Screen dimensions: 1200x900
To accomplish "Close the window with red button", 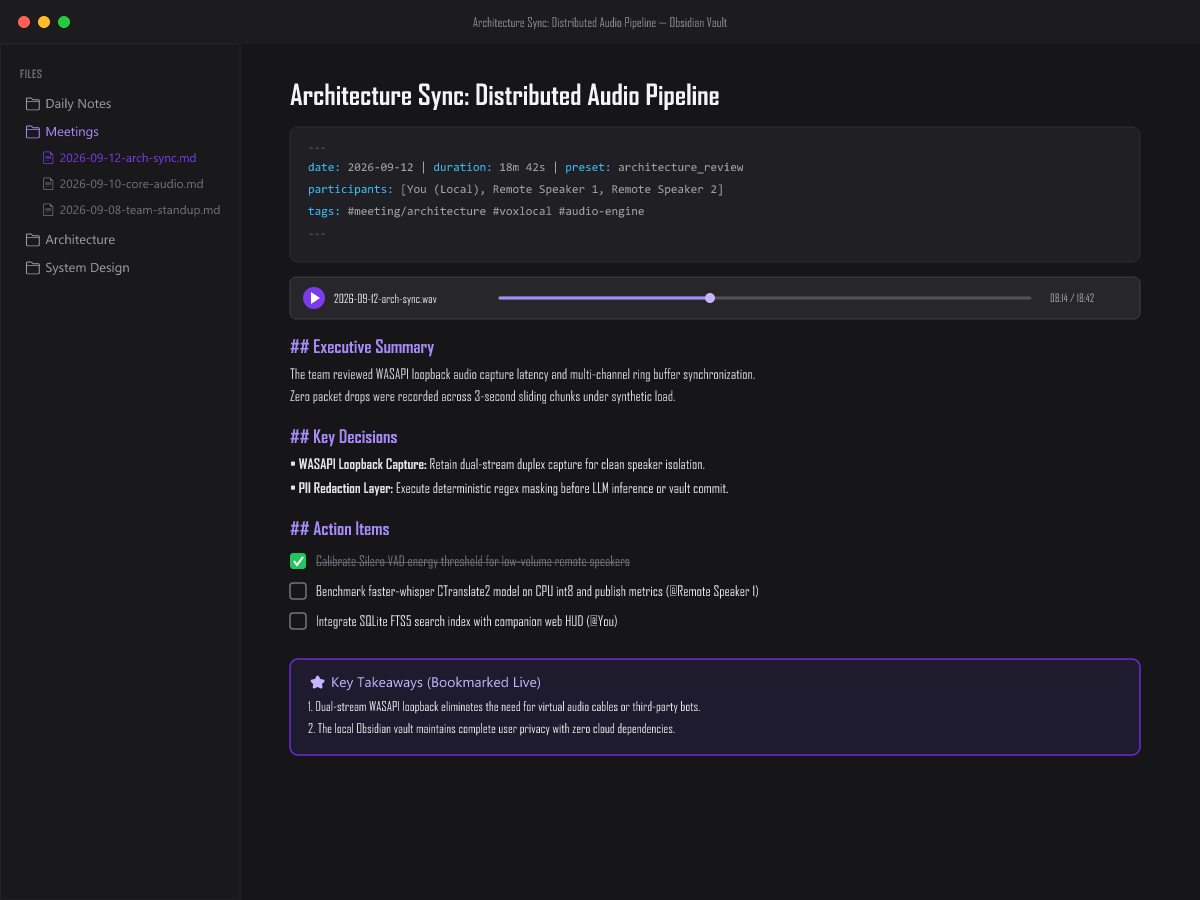I will click(24, 22).
